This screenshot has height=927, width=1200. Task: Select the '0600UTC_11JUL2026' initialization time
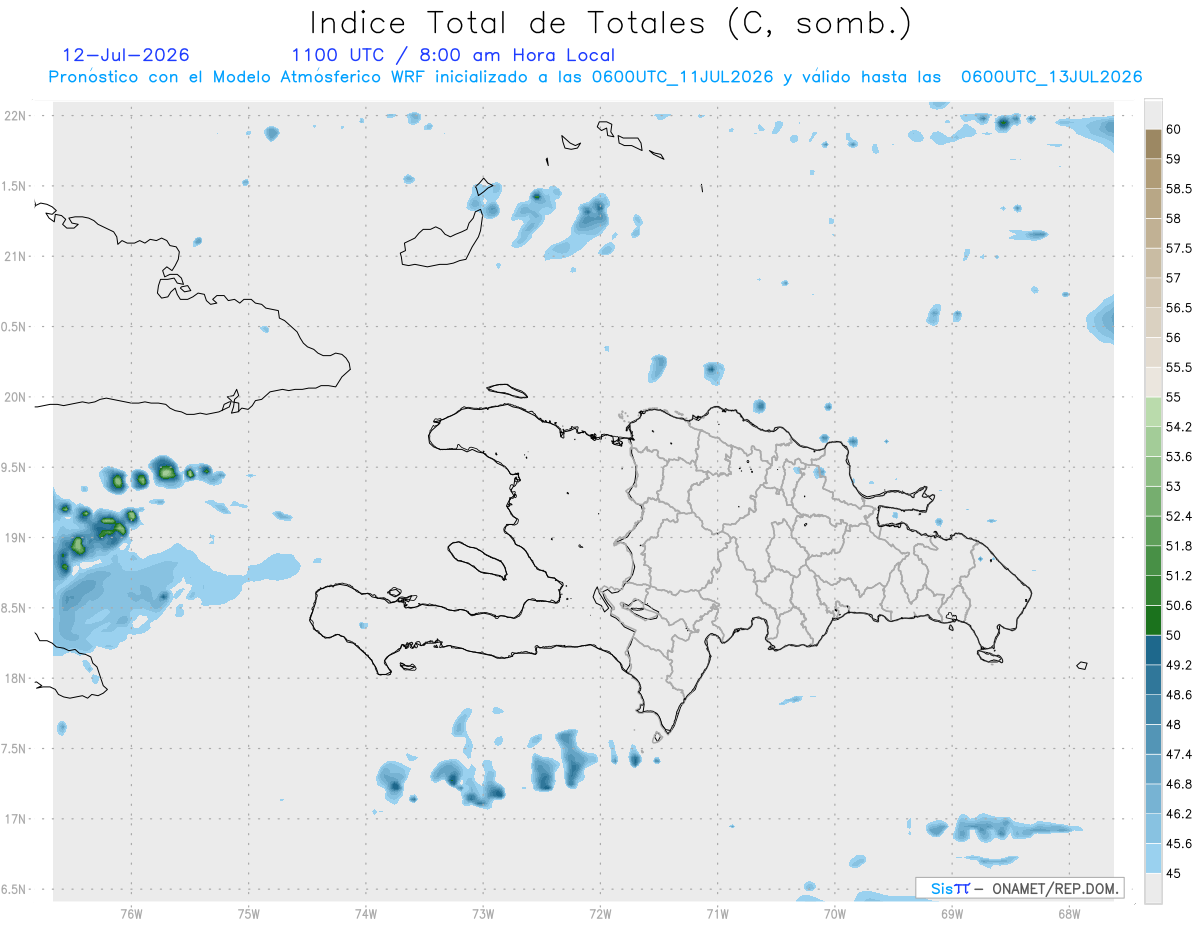[x=682, y=77]
